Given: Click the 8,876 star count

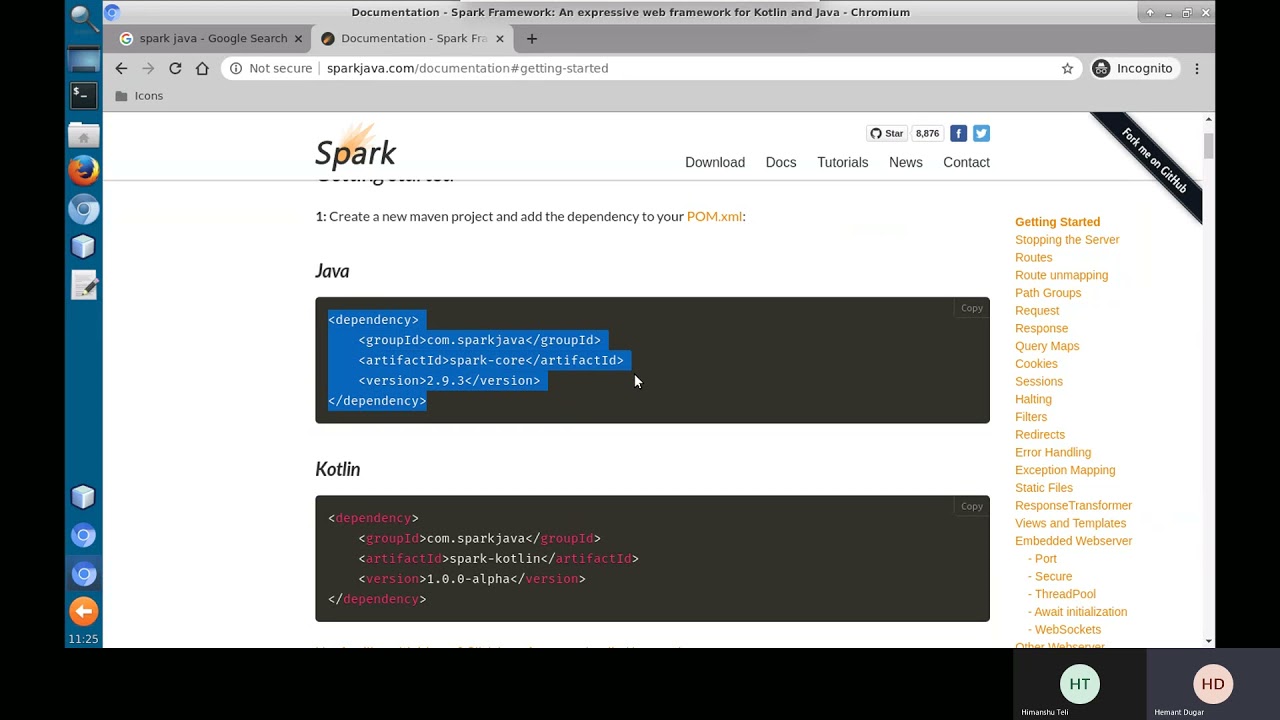Looking at the screenshot, I should 927,133.
